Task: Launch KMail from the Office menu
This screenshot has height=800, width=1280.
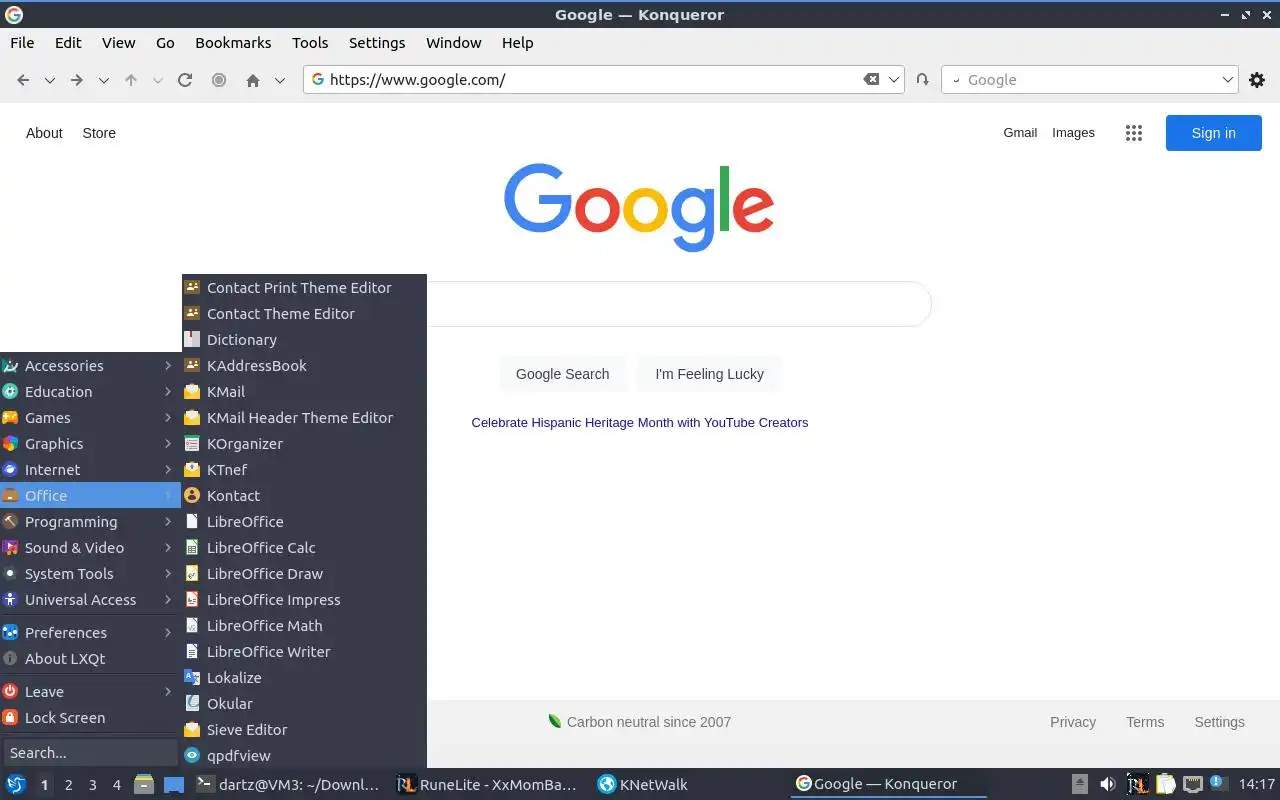Action: pos(304,392)
